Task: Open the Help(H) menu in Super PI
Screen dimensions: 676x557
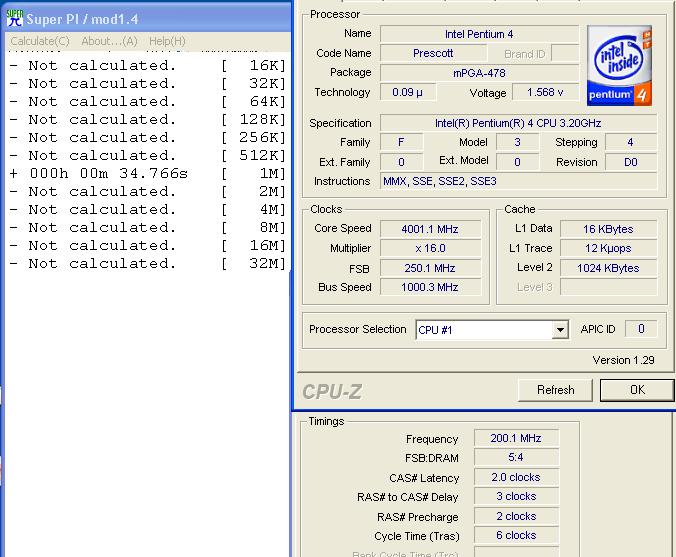Action: (x=167, y=41)
